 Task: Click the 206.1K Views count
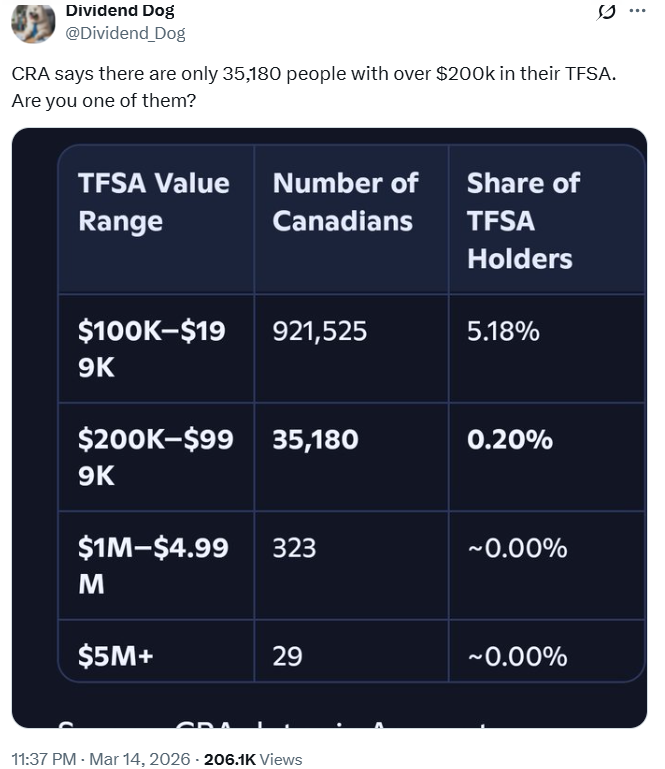point(252,759)
